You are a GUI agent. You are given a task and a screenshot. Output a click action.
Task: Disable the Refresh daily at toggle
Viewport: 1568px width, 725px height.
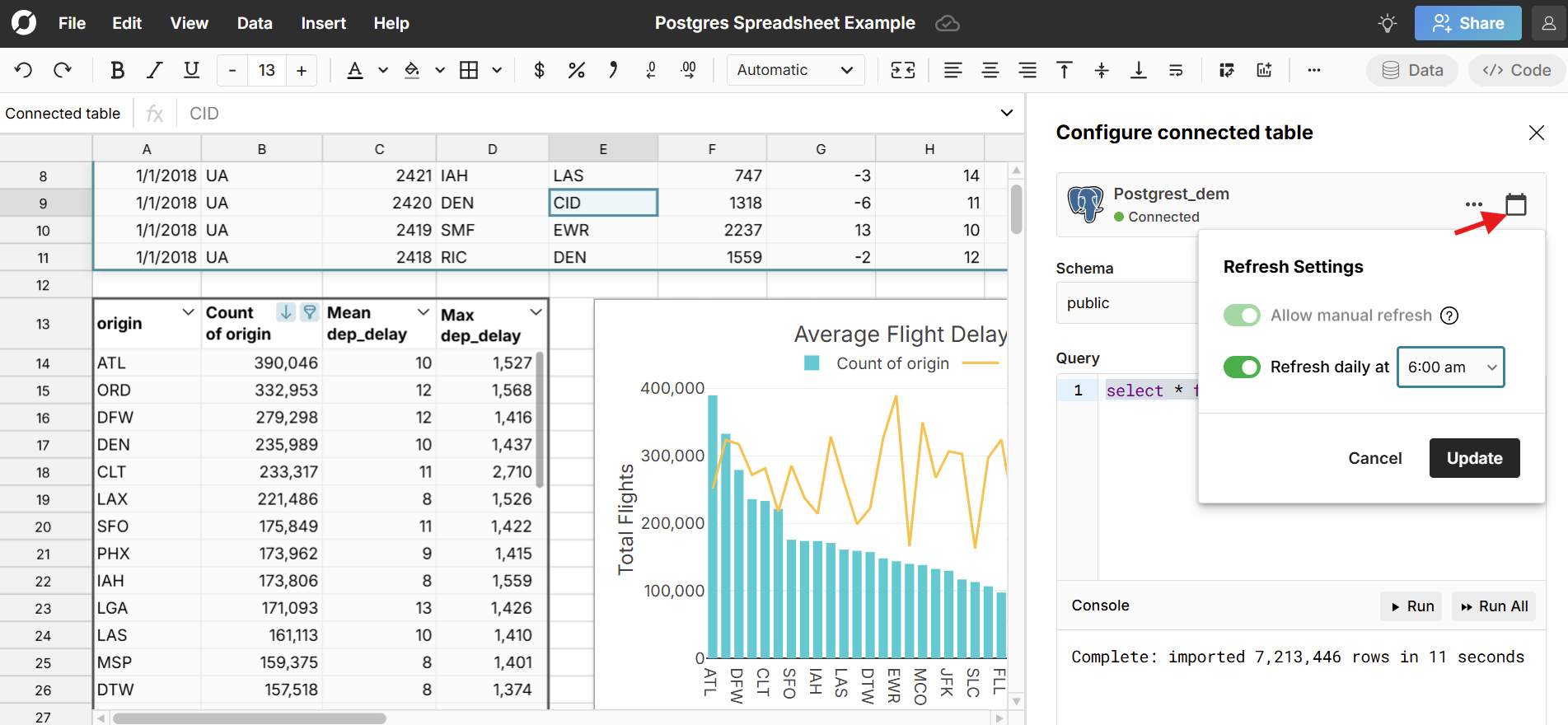click(x=1242, y=367)
